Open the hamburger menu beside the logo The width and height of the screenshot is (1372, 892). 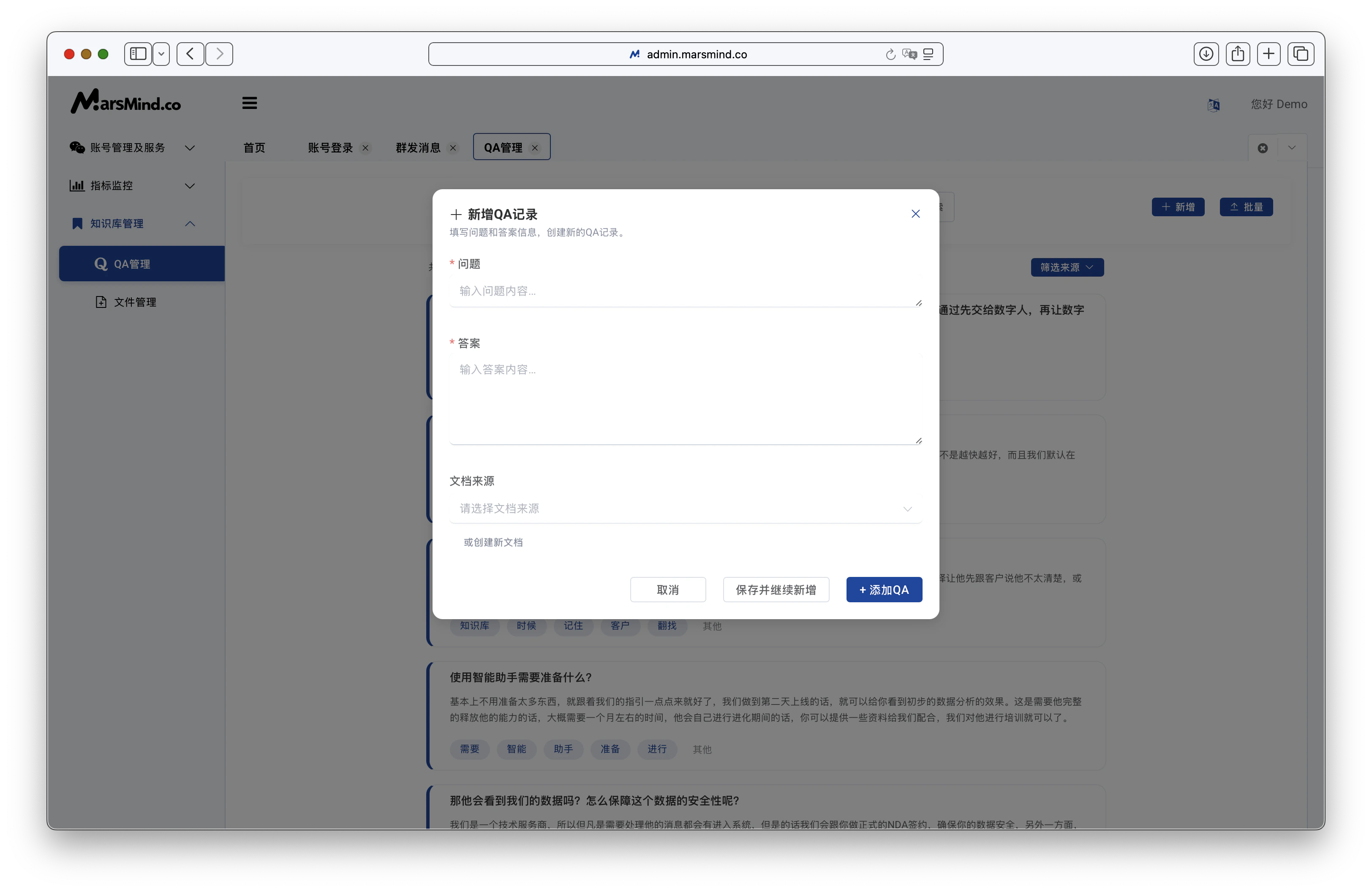(x=249, y=103)
